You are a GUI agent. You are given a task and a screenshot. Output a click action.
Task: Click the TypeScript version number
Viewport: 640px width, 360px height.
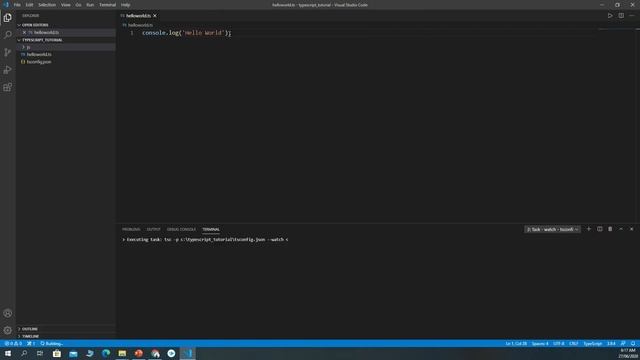[x=611, y=344]
